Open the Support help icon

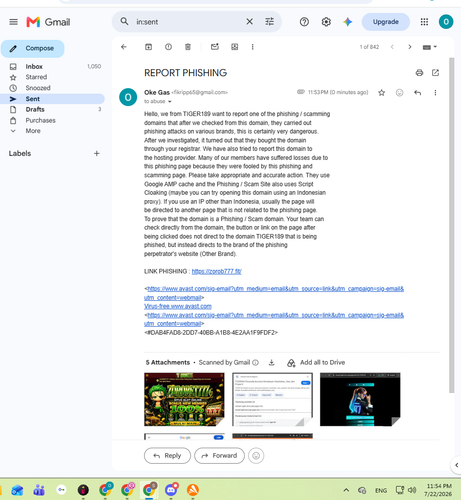tap(304, 22)
